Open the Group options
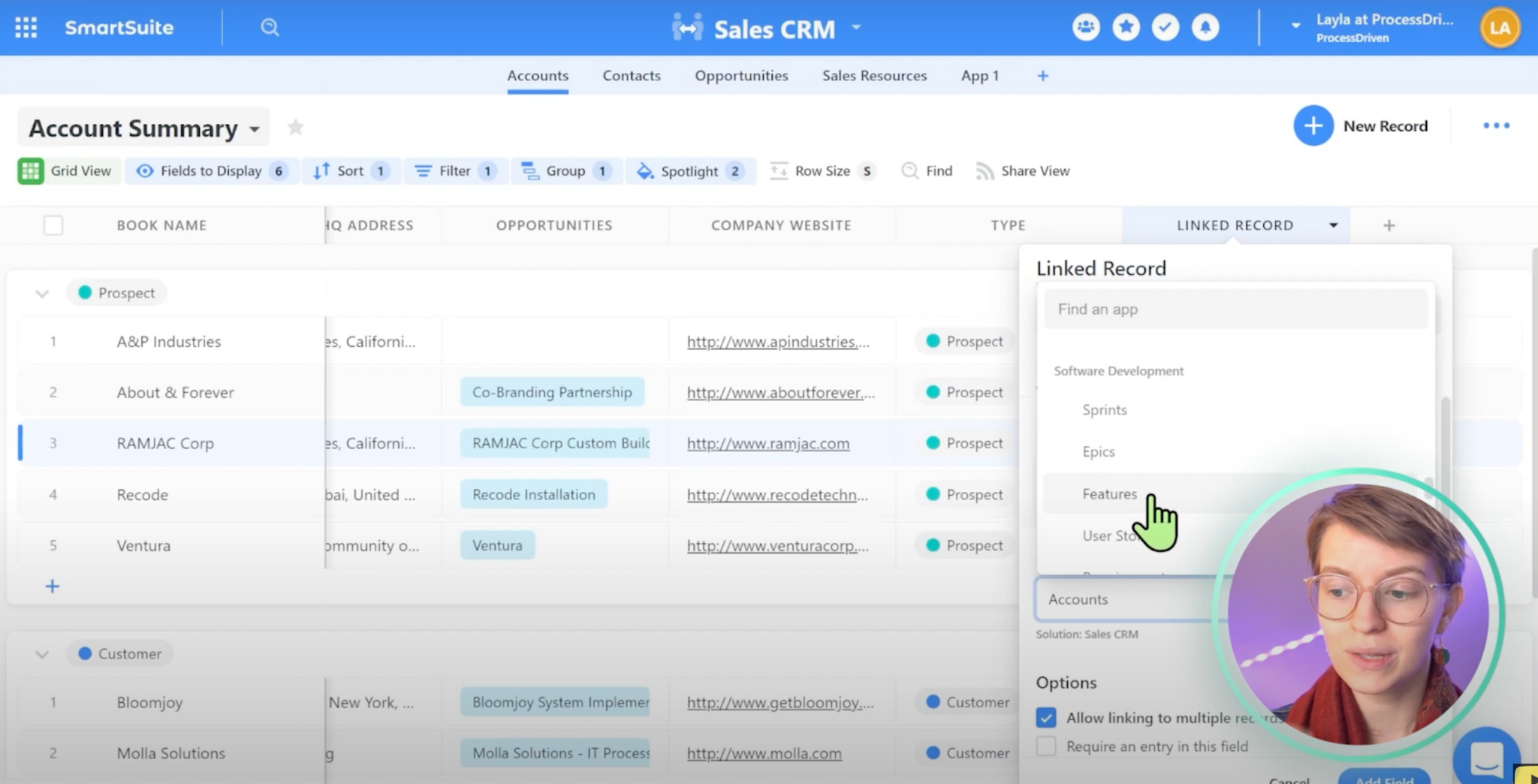The height and width of the screenshot is (784, 1538). [x=566, y=171]
